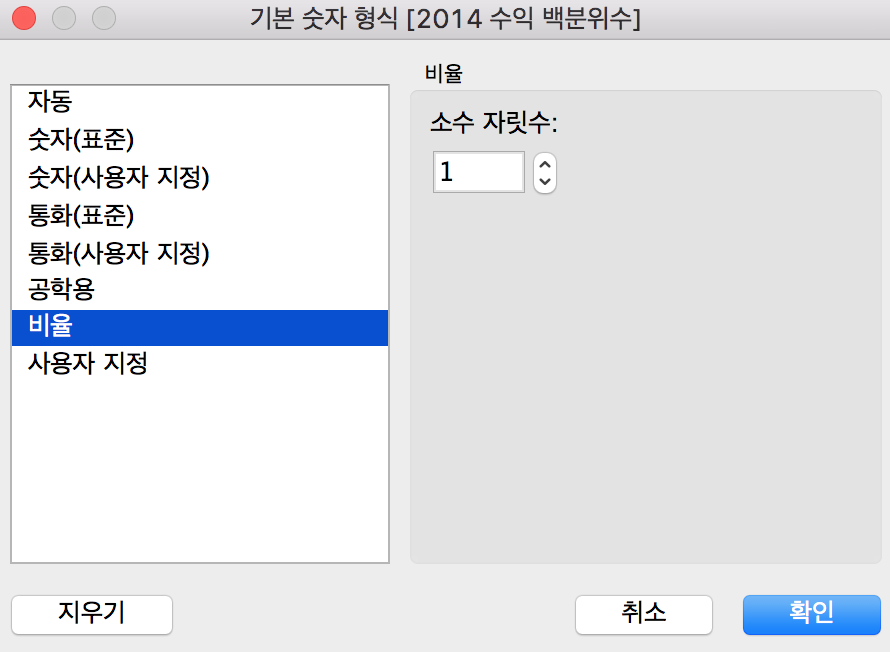
Task: Select highlighted 비율 percentage format
Action: [200, 327]
